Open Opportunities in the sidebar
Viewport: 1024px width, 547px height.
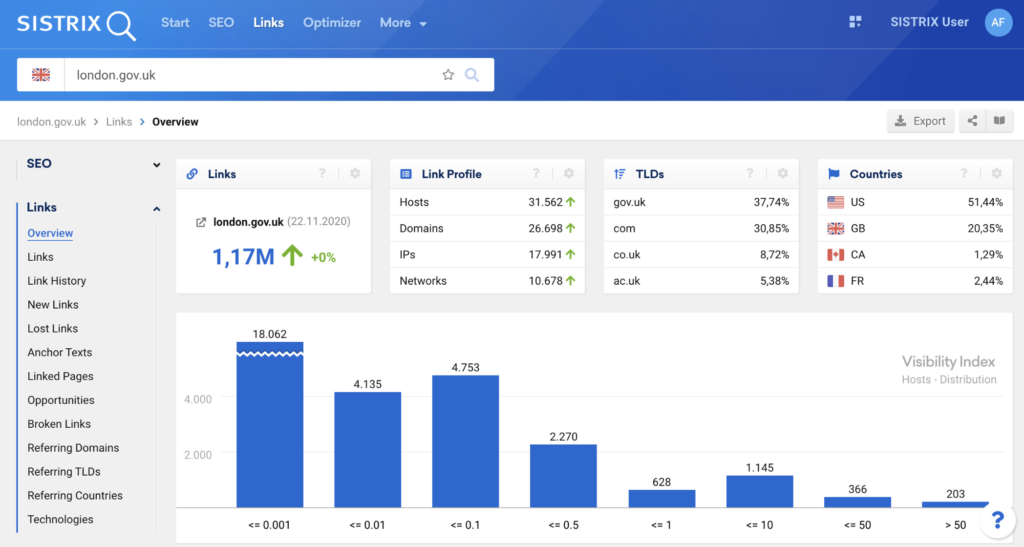pyautogui.click(x=61, y=400)
